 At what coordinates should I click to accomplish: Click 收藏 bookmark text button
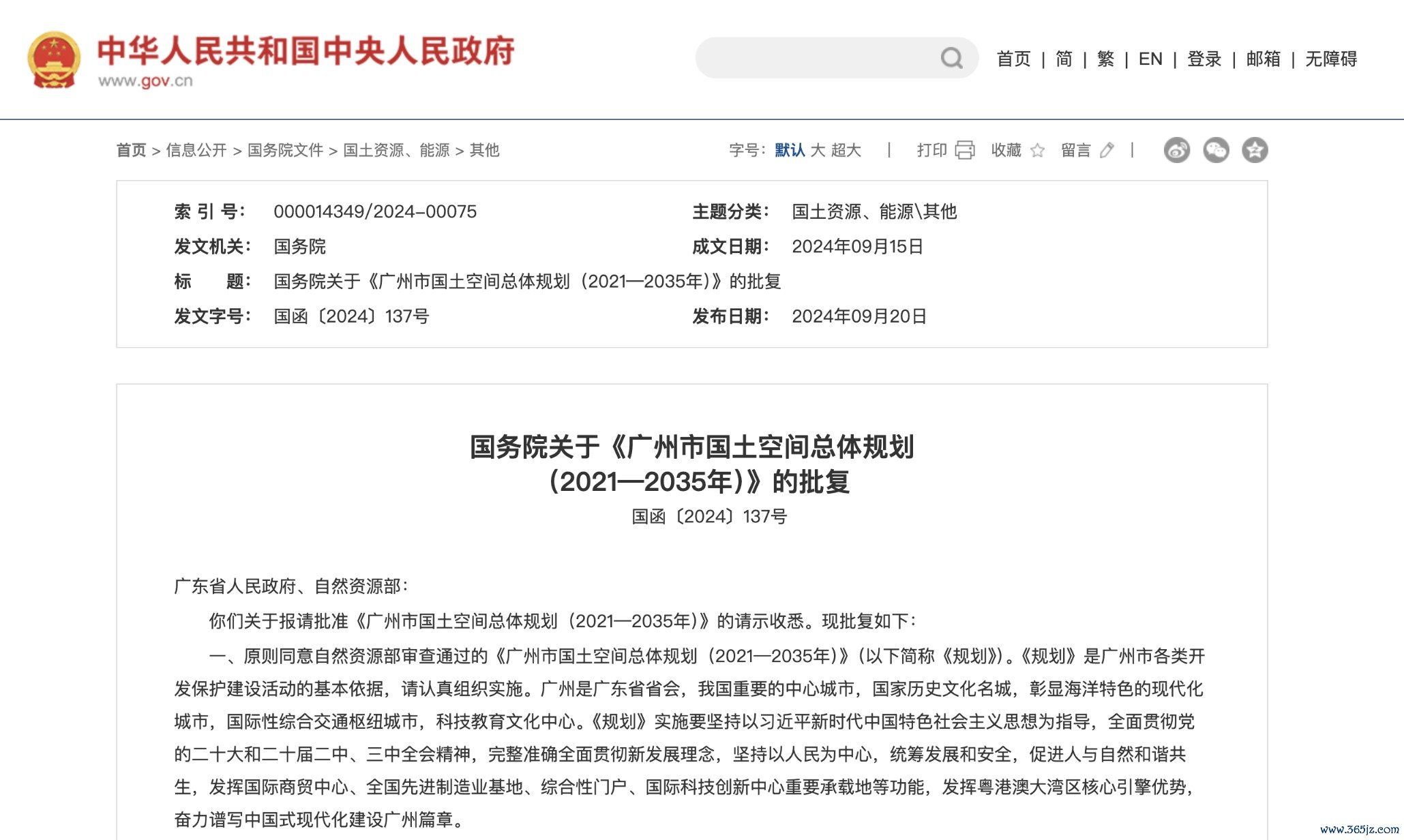[1006, 150]
